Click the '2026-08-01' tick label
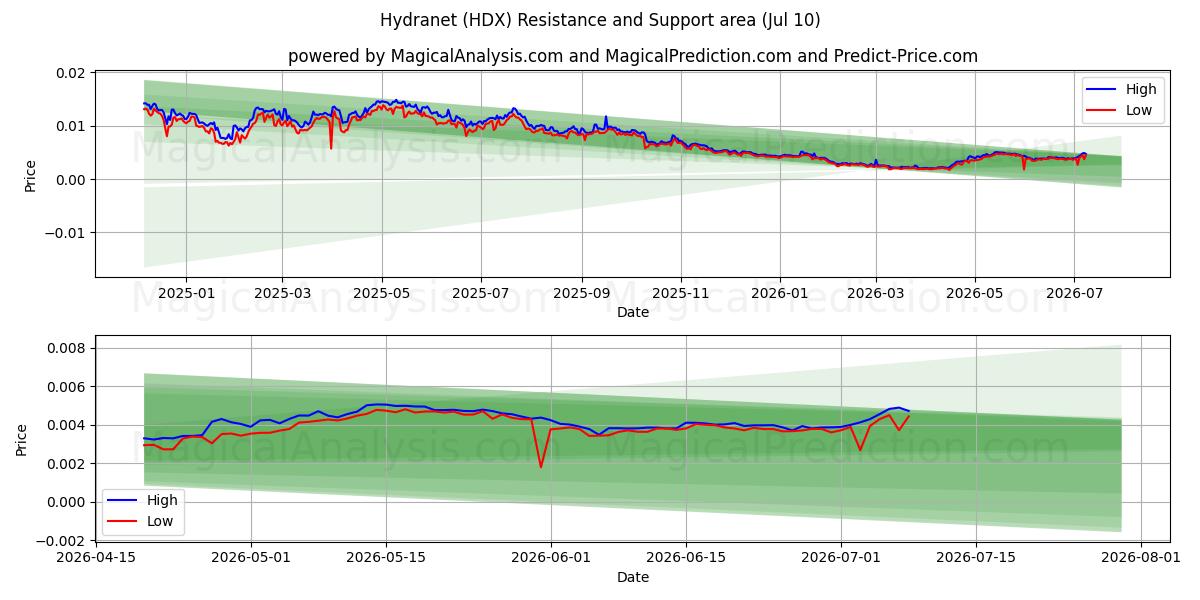This screenshot has height=600, width=1200. pyautogui.click(x=1140, y=558)
